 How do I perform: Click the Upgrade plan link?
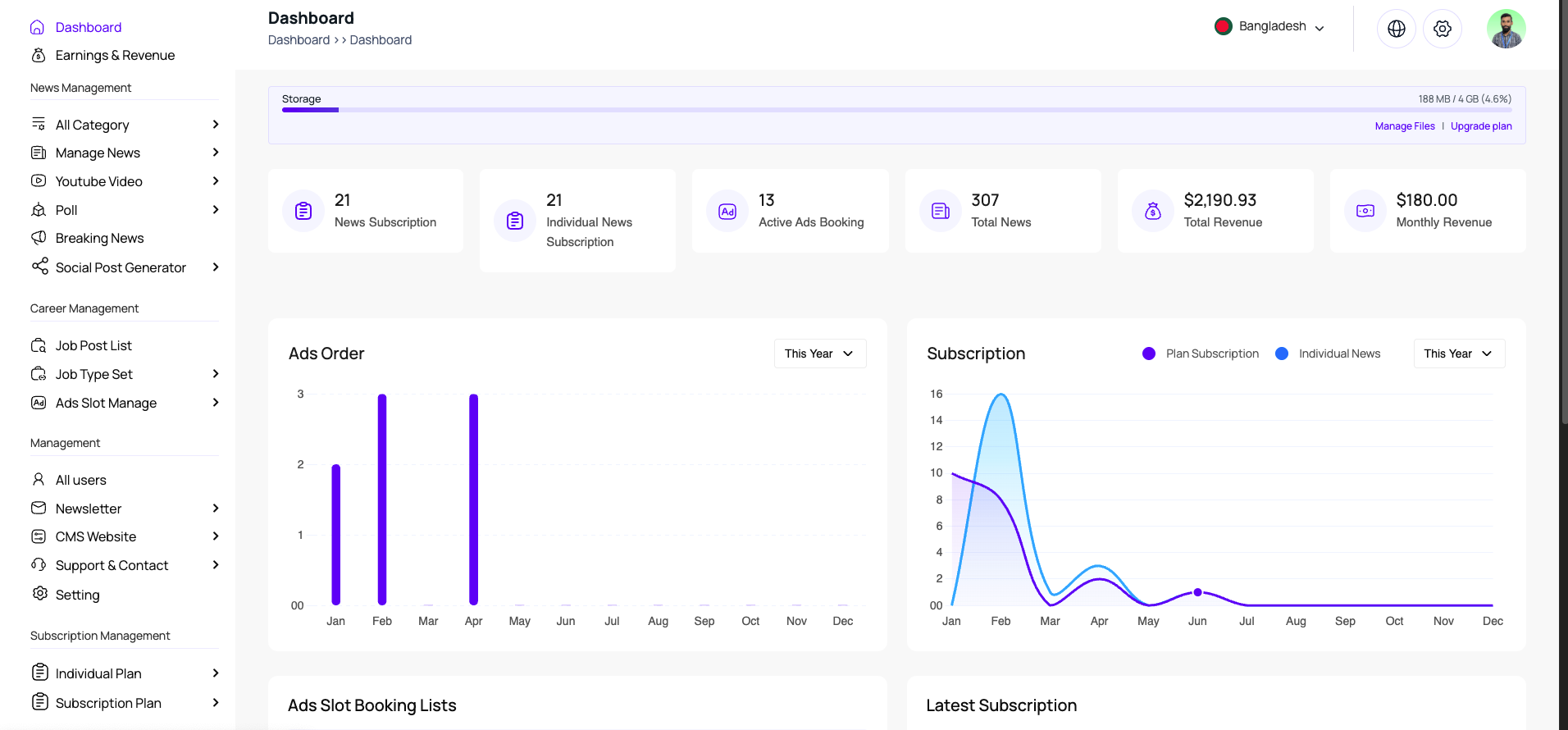point(1481,126)
